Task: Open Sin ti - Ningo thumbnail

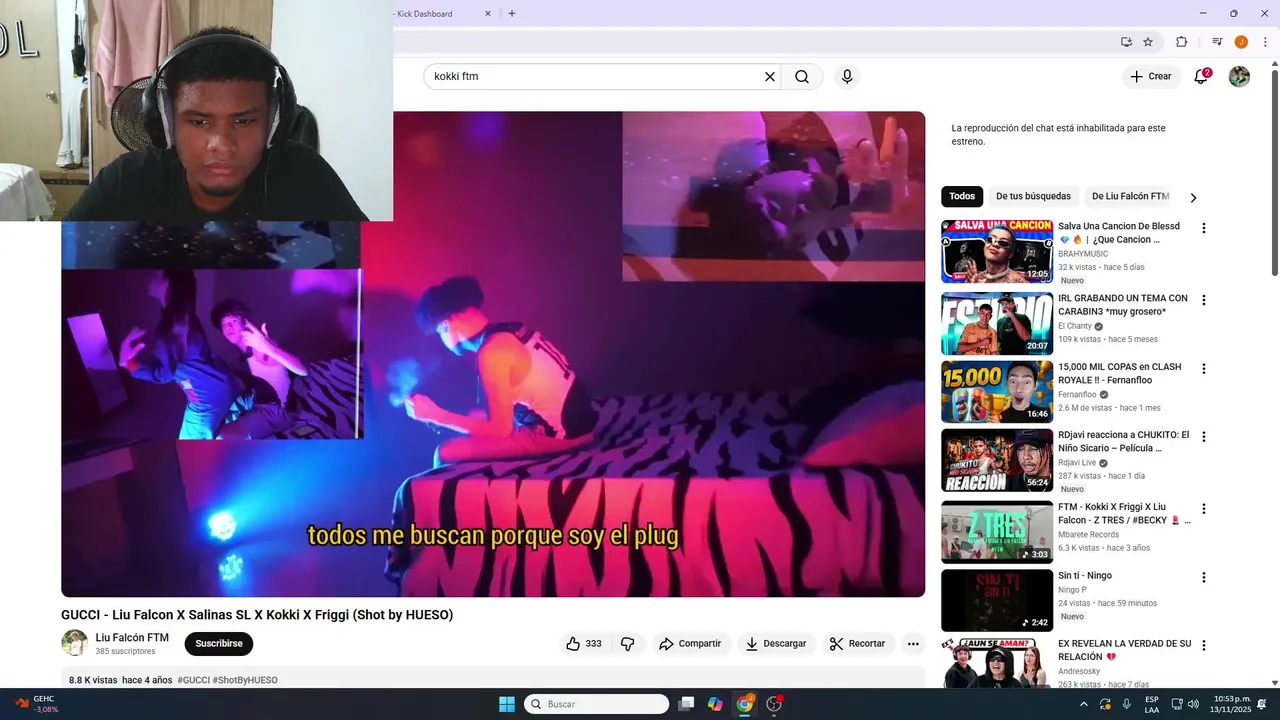Action: pos(997,600)
